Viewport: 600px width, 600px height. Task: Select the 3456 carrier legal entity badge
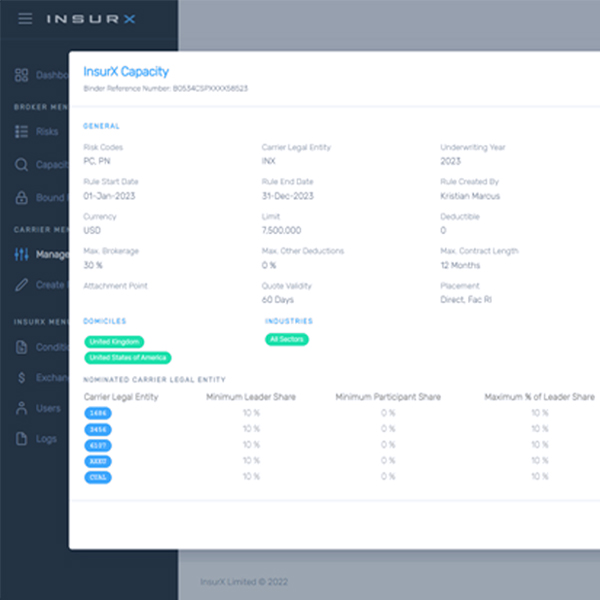[x=98, y=429]
